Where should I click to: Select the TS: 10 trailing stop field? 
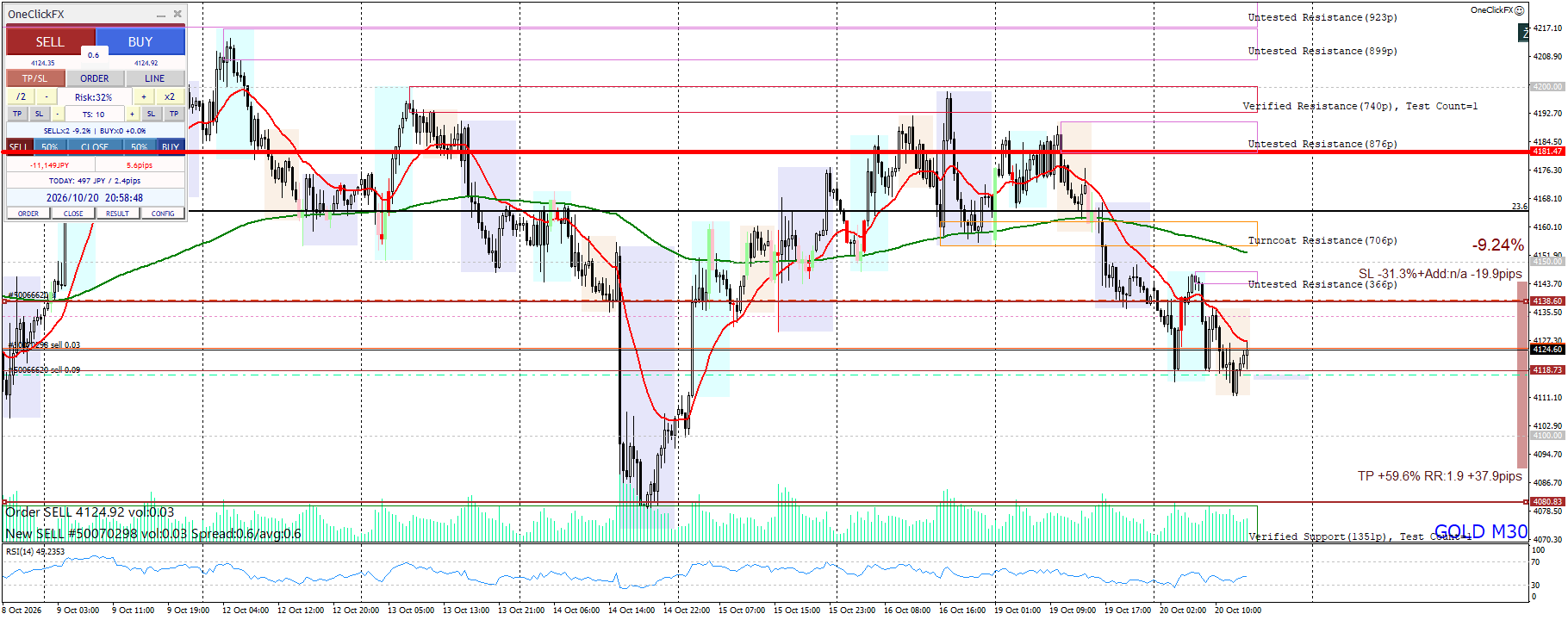pos(93,114)
